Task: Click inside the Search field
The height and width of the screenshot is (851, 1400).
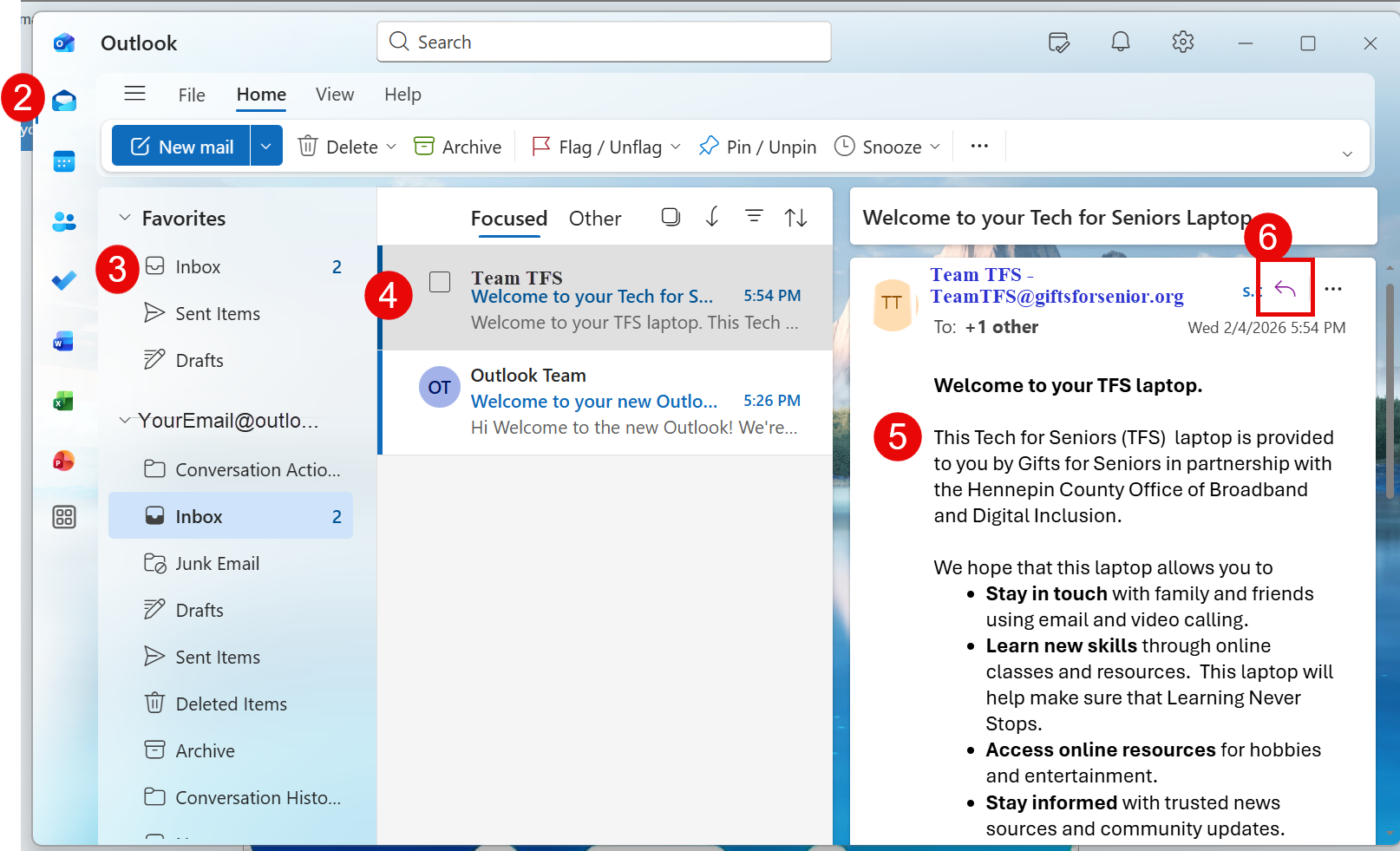Action: [602, 42]
